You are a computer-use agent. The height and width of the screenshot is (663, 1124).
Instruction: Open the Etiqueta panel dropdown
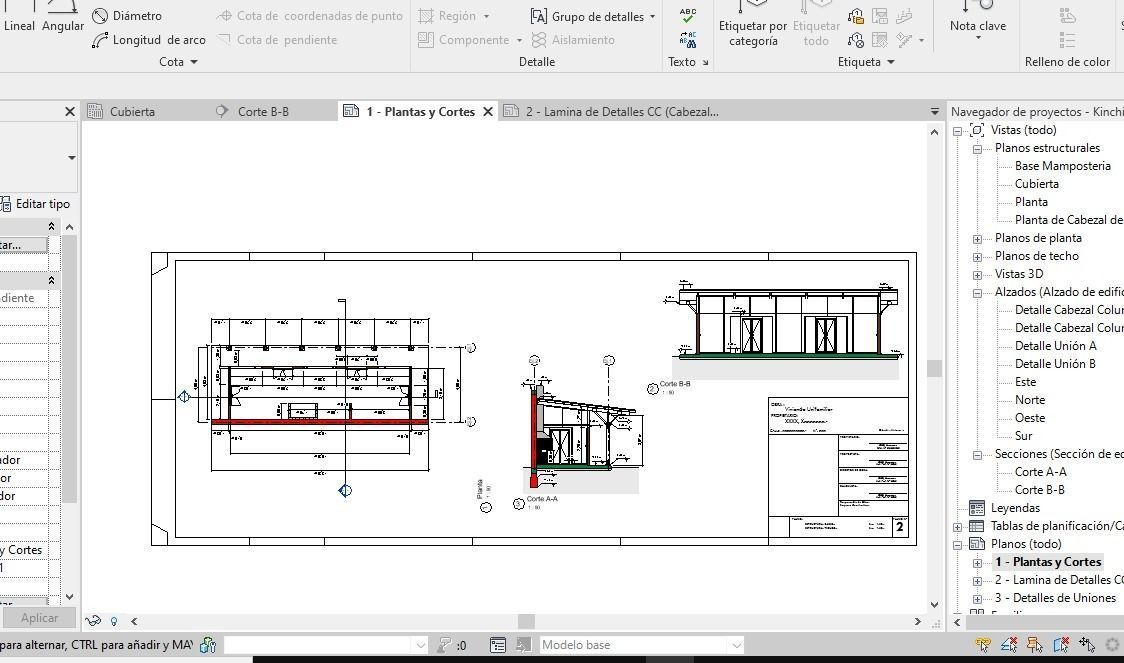866,62
